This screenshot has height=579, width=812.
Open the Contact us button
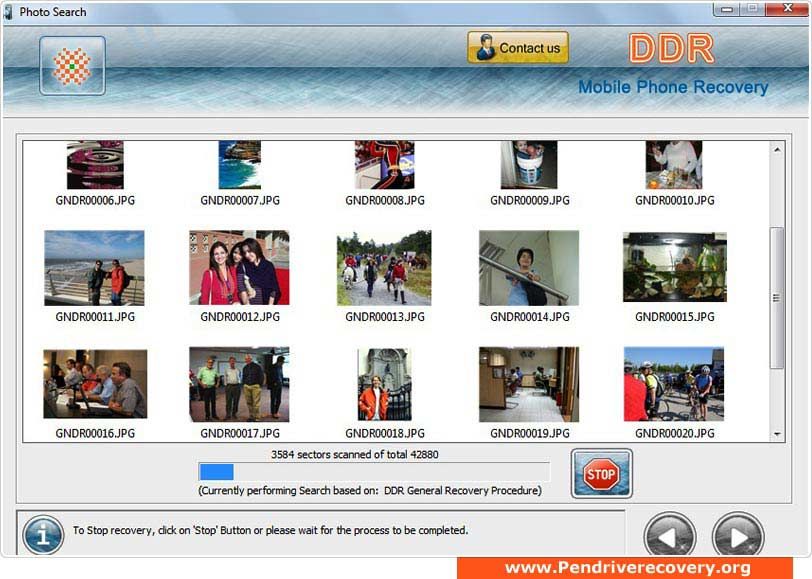click(x=518, y=48)
